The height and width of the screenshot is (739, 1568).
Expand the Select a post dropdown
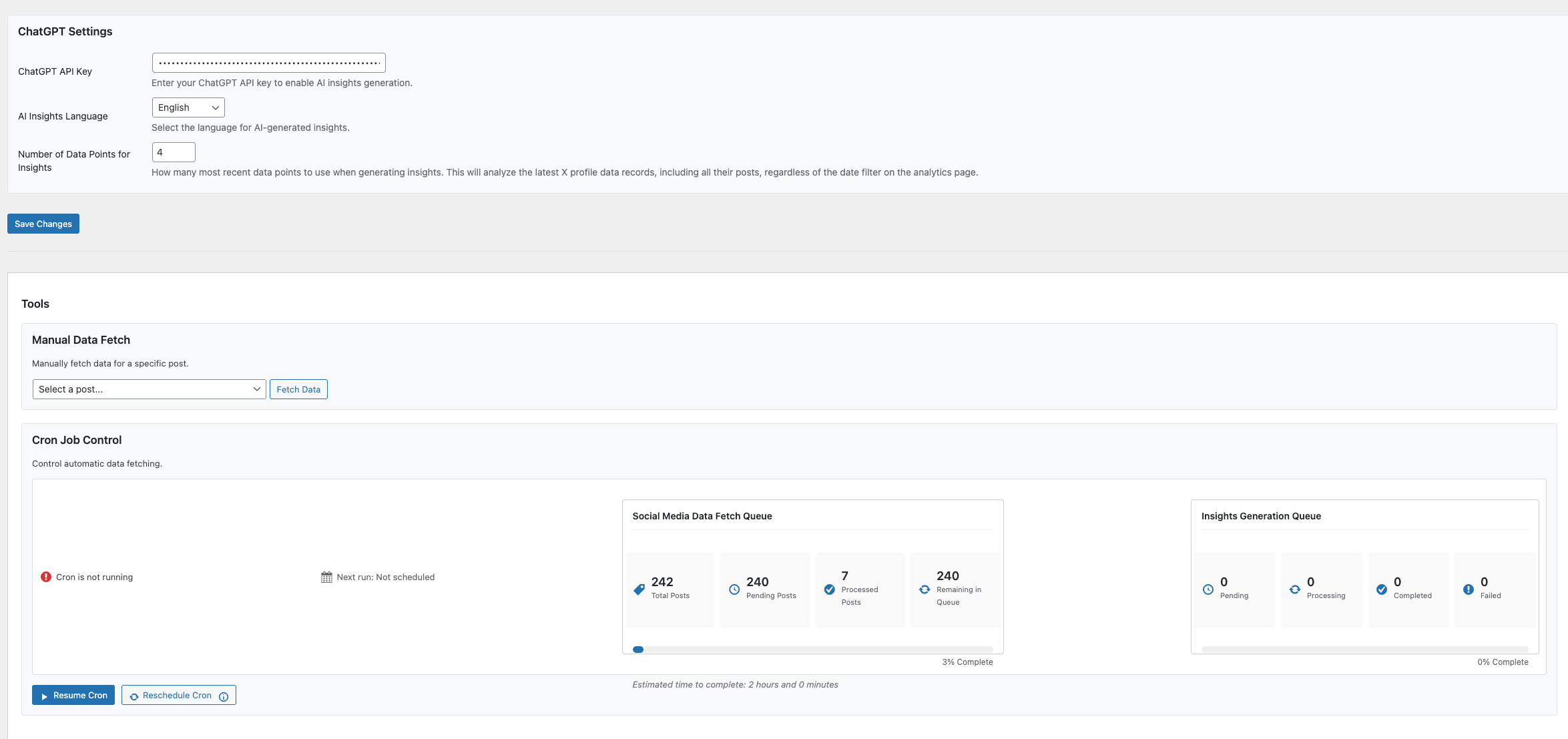tap(149, 389)
